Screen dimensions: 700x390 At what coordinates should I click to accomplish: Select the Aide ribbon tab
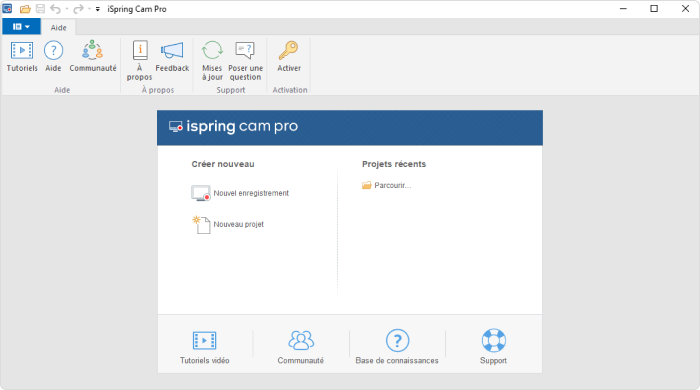(x=58, y=28)
